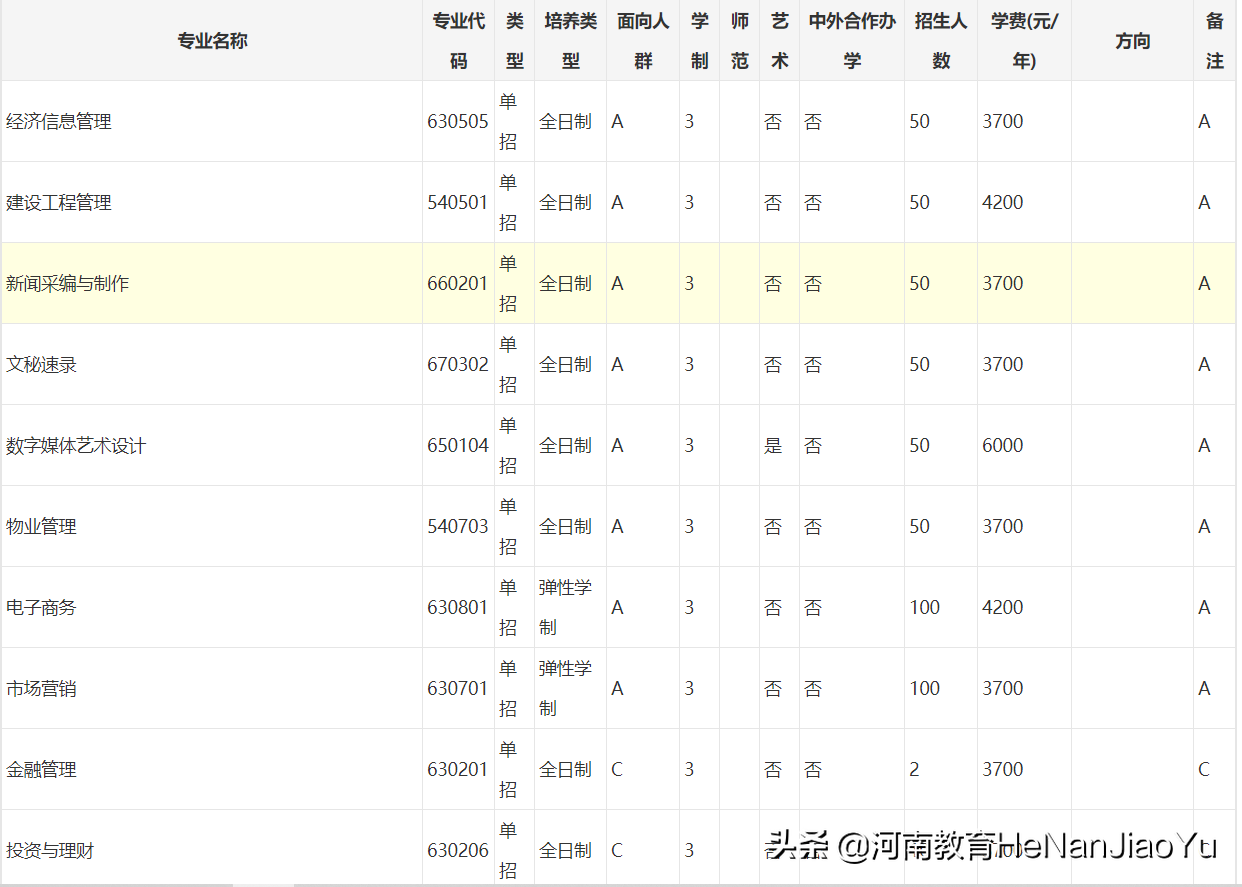Screen dimensions: 1242x887
Task: Click the 是 value under 艺术 column
Action: [773, 445]
